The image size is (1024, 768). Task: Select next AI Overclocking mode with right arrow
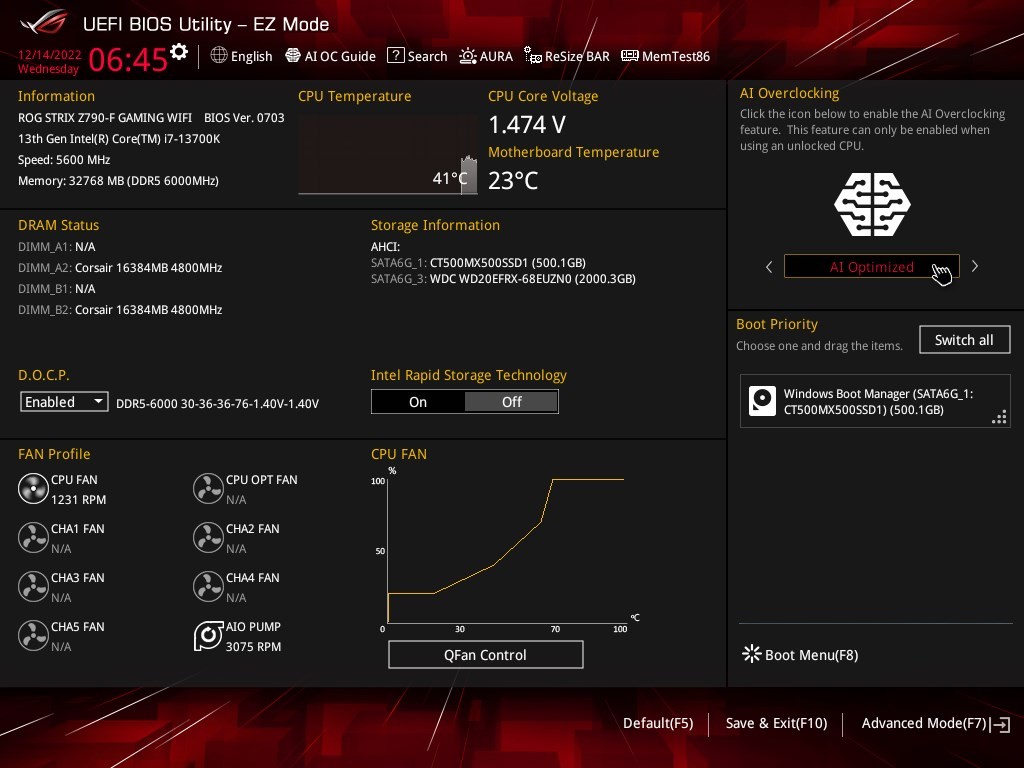pos(975,267)
